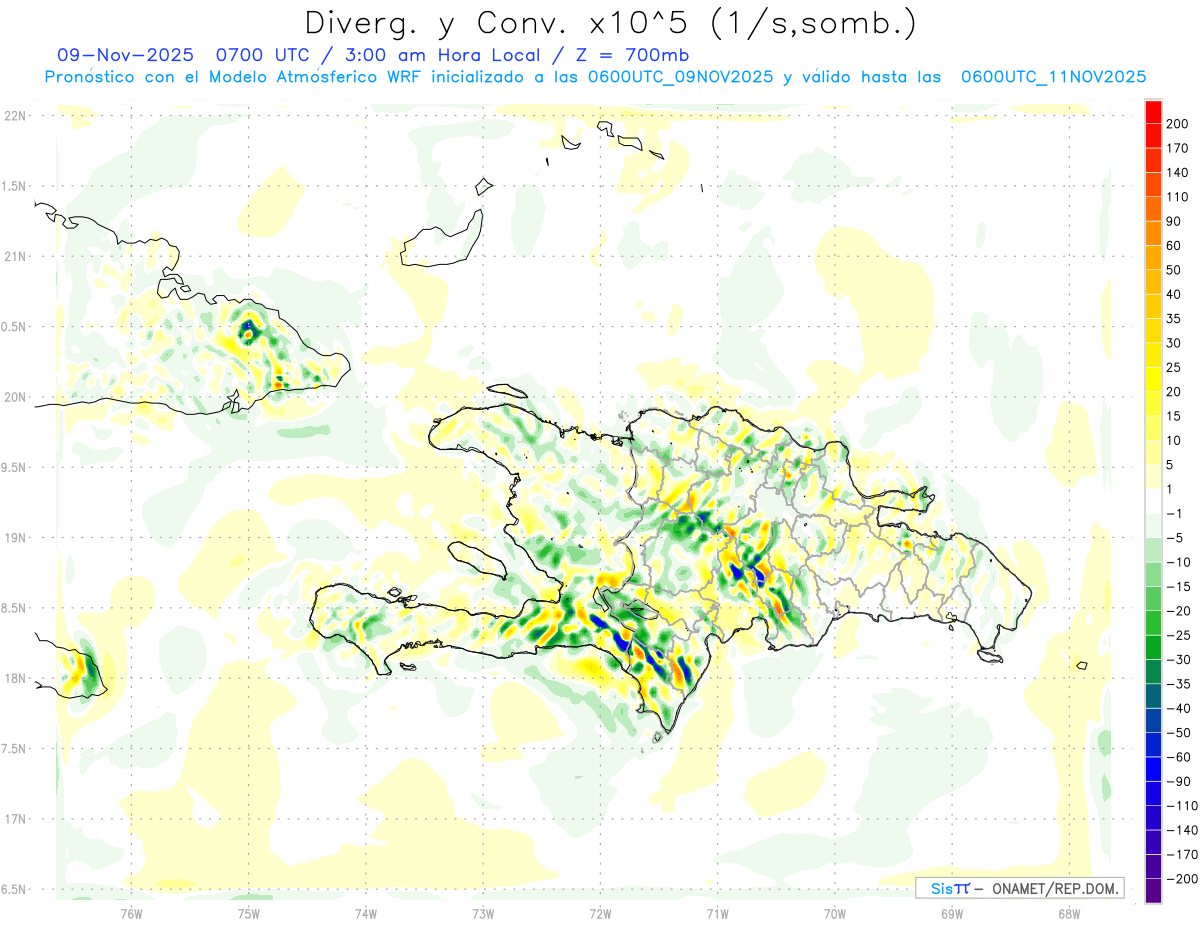This screenshot has height=927, width=1200.
Task: Click the colorbar label "-40"
Action: coord(1177,709)
